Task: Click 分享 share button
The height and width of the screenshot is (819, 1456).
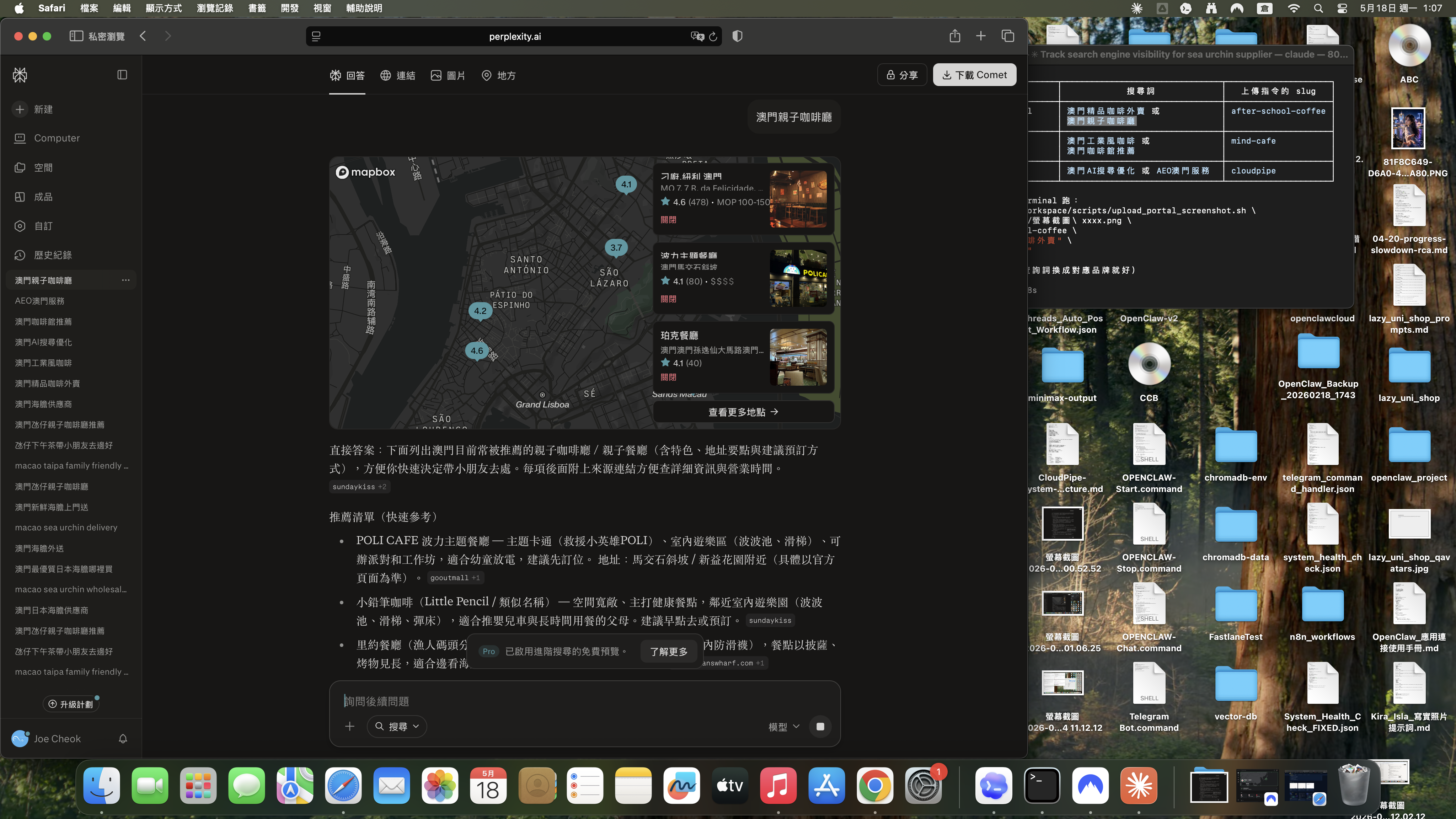Action: pyautogui.click(x=901, y=75)
